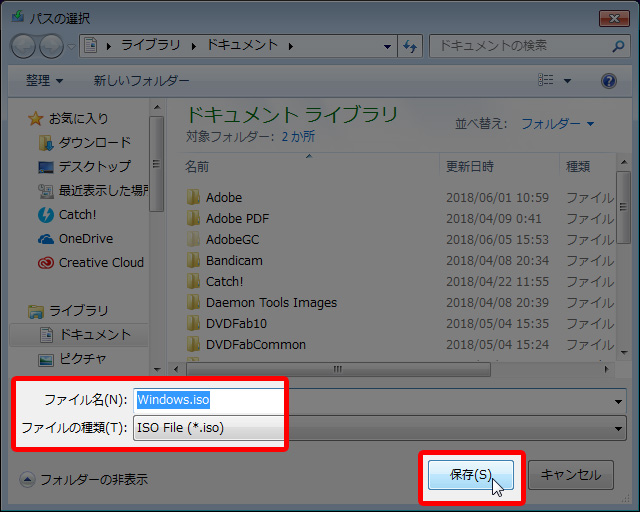Select OneDrive in the navigation pane
This screenshot has width=640, height=512.
coord(85,239)
